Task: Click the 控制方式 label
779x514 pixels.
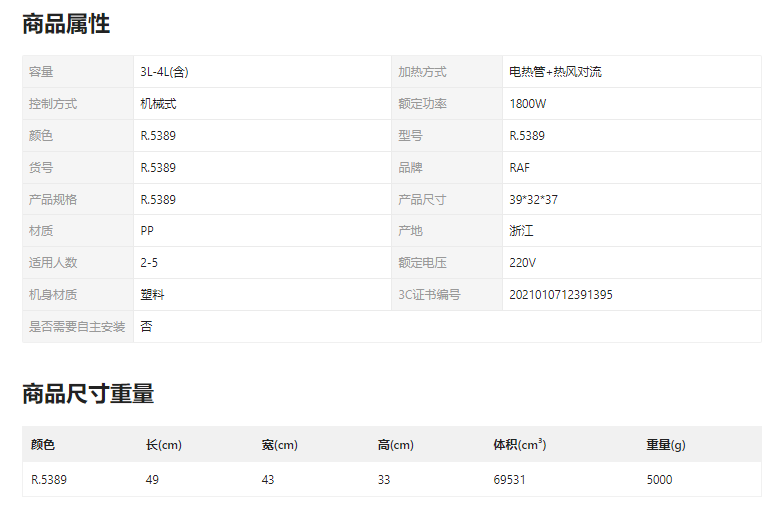Action: pyautogui.click(x=53, y=104)
